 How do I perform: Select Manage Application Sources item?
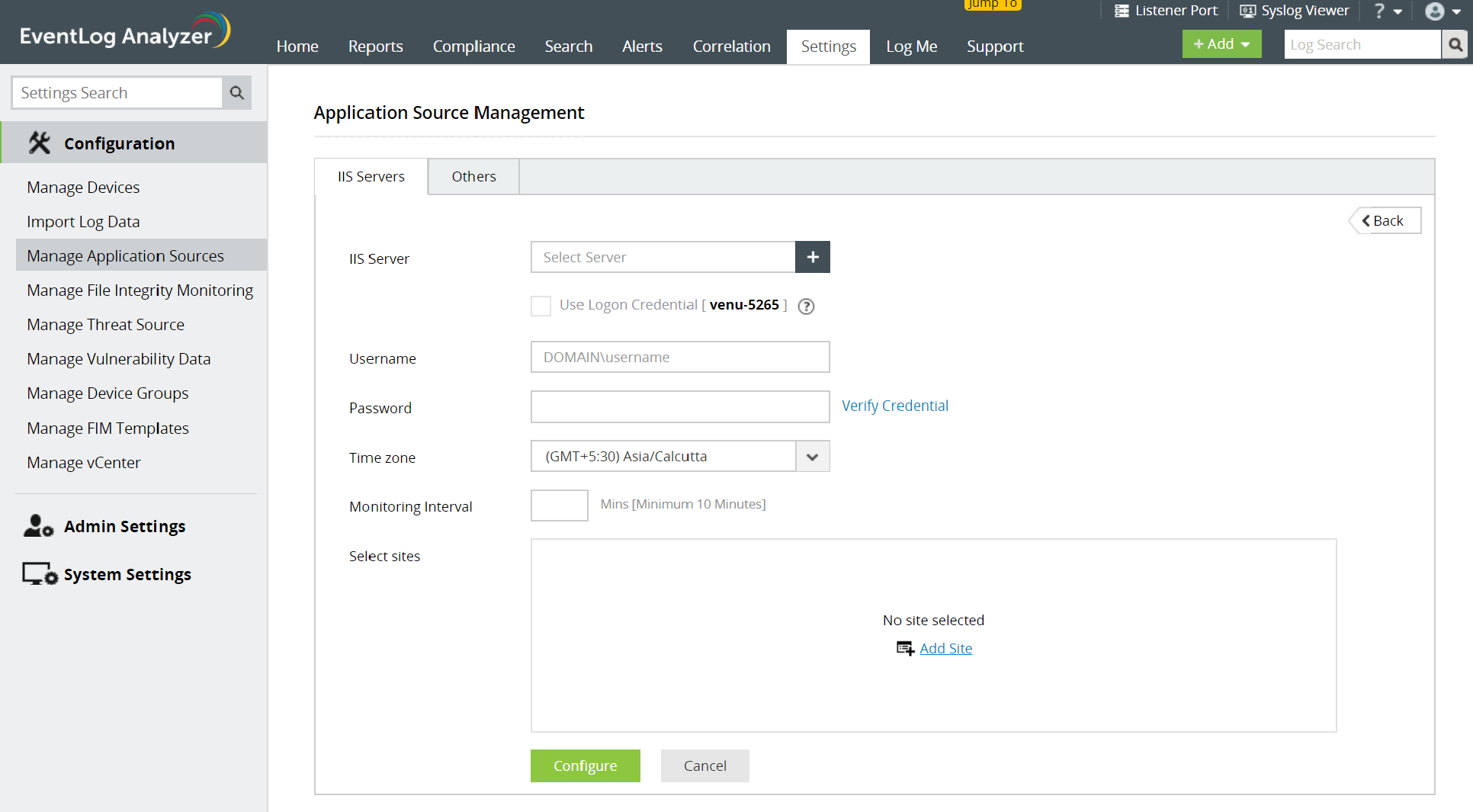click(141, 255)
